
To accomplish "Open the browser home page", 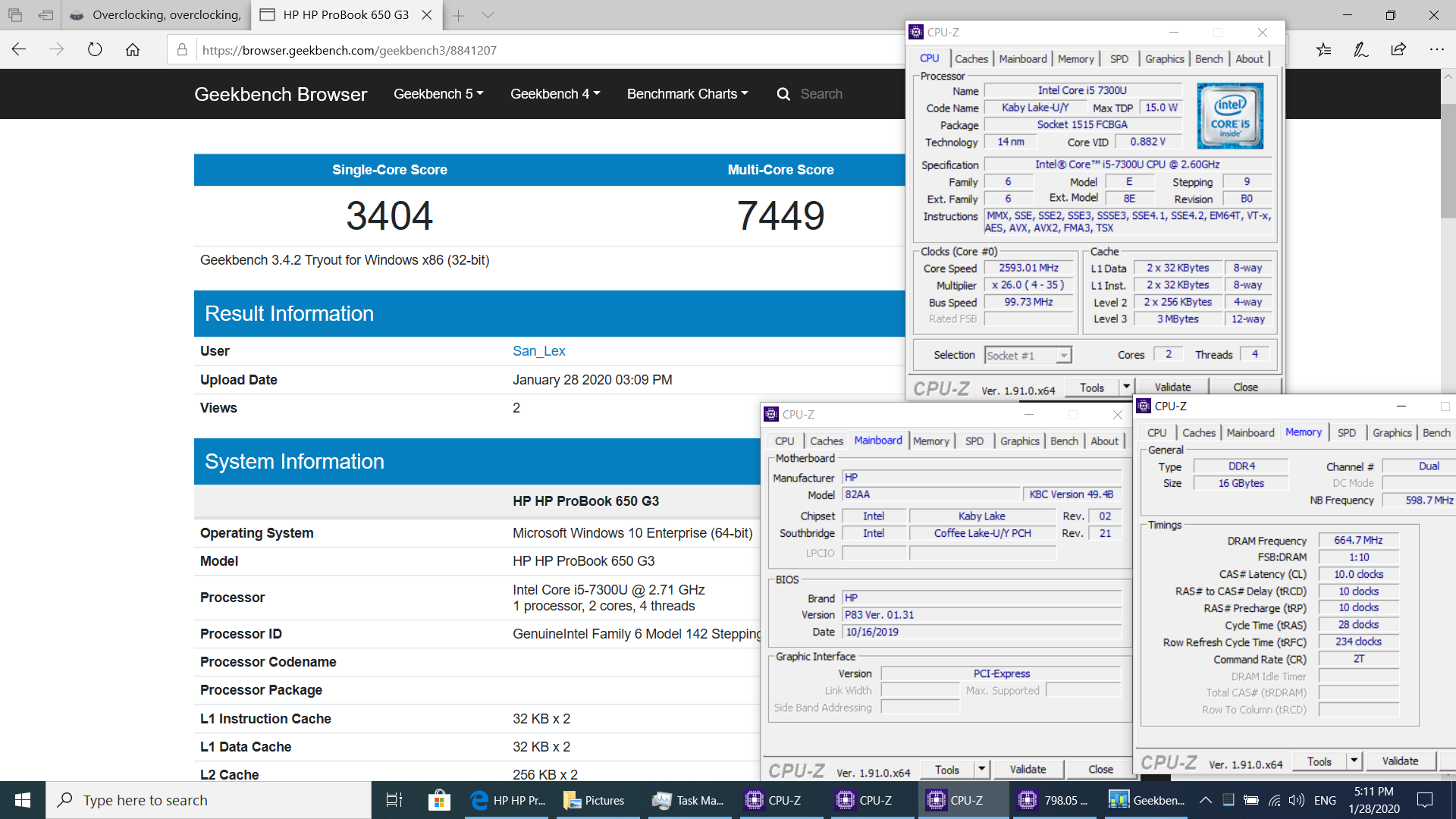I will click(133, 50).
